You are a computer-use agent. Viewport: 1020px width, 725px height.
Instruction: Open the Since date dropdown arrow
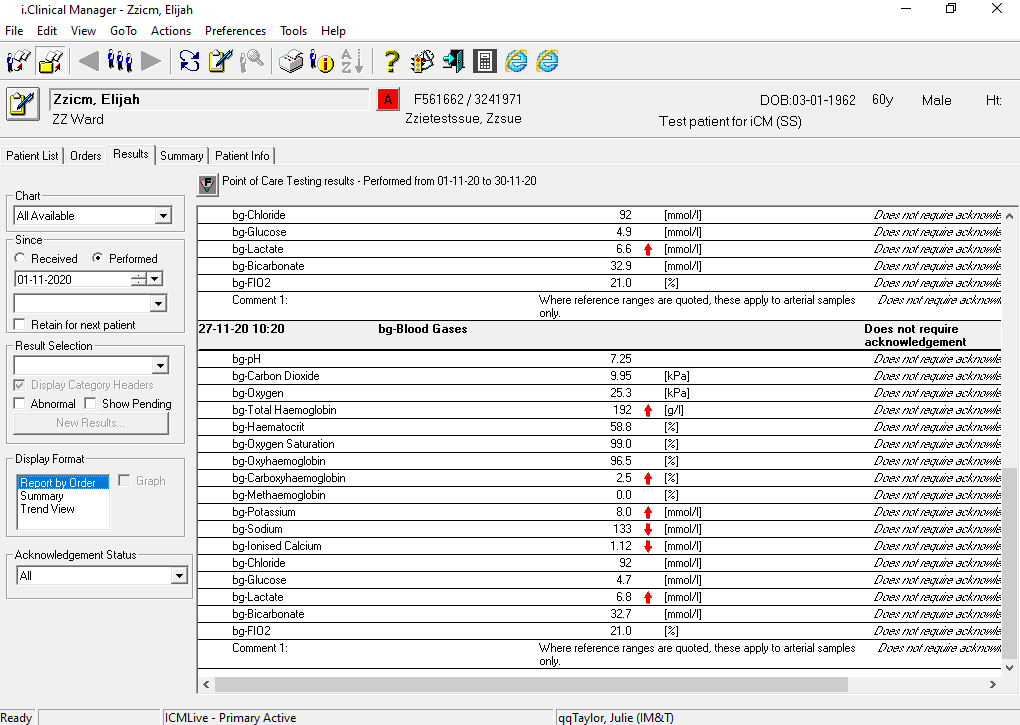(x=155, y=280)
